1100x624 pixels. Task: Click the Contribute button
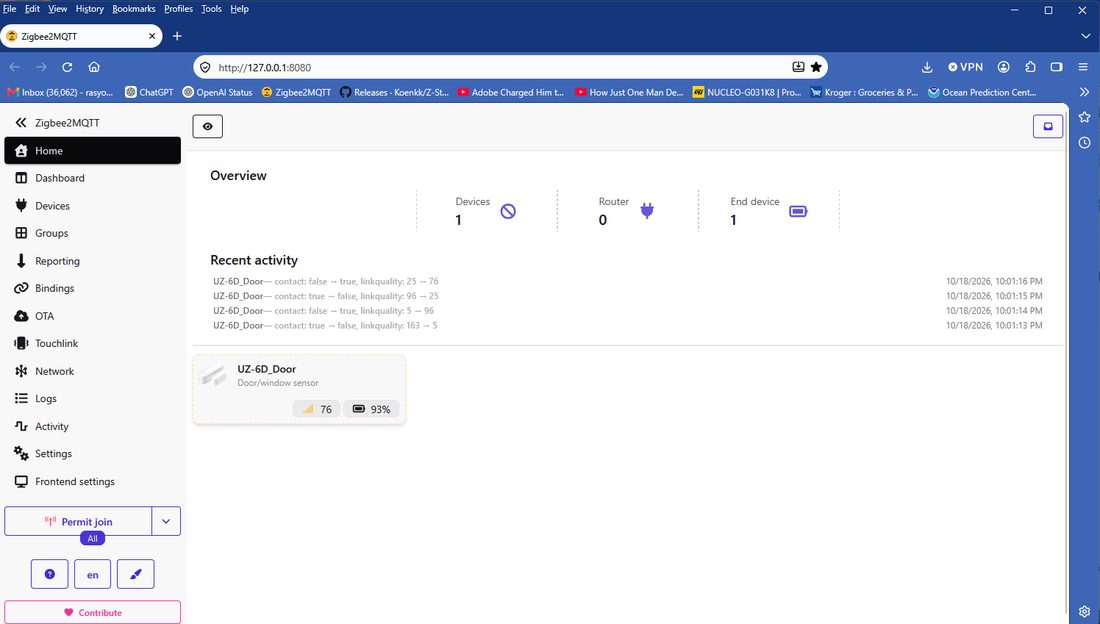click(x=93, y=612)
